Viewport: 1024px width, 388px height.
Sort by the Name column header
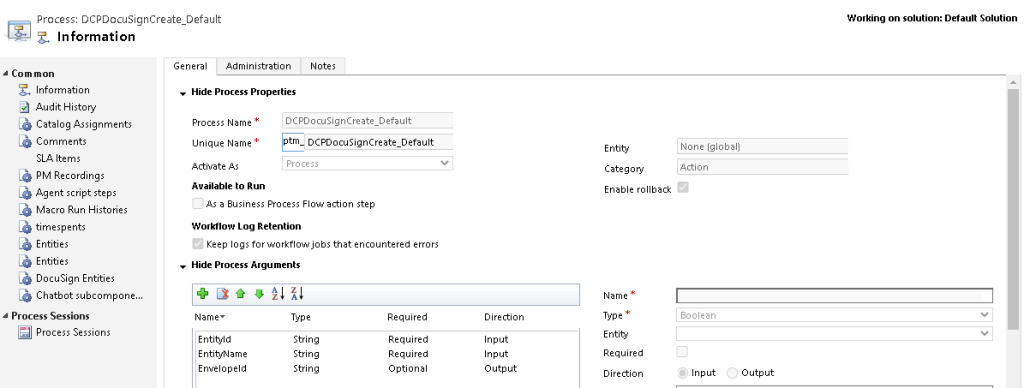(x=210, y=317)
